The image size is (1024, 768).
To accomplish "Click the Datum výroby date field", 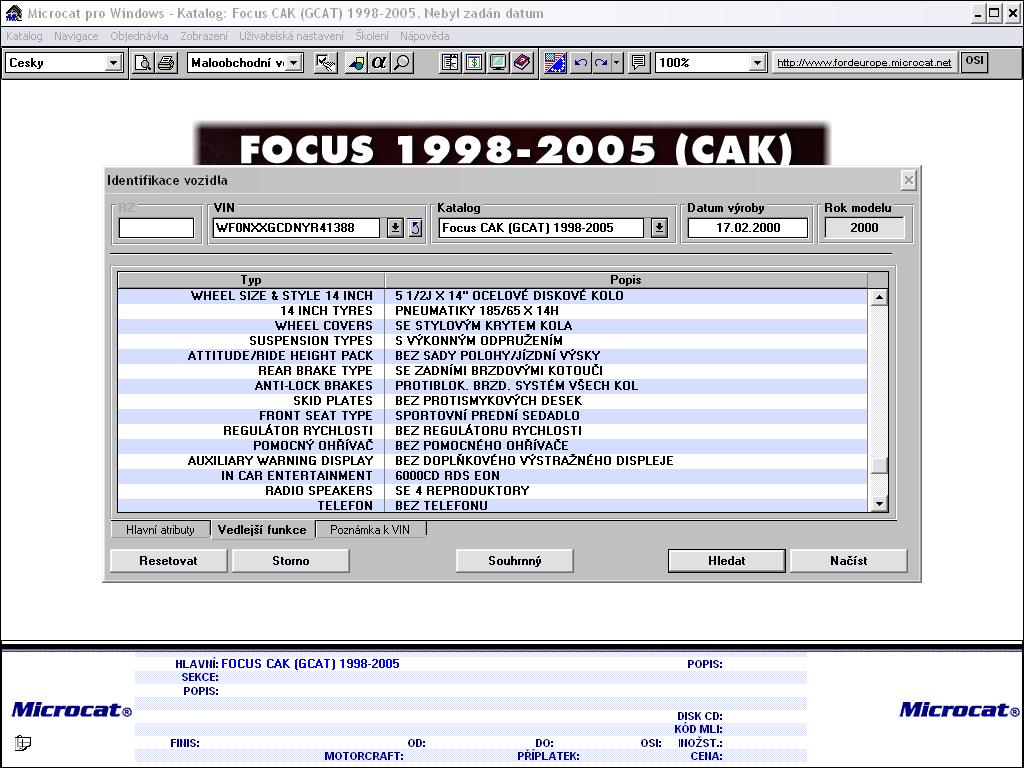I will [x=747, y=228].
